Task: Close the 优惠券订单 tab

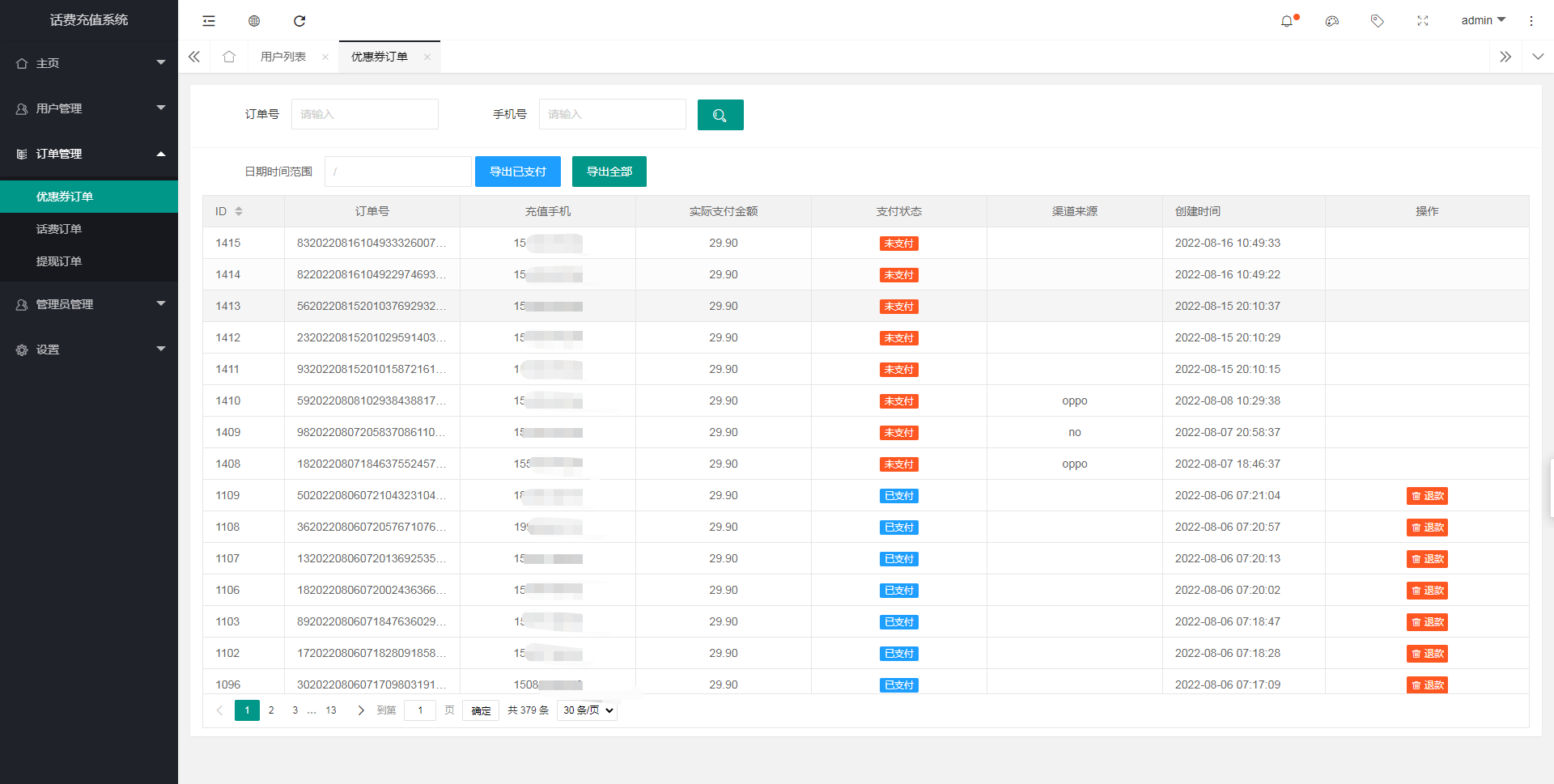Action: coord(427,57)
